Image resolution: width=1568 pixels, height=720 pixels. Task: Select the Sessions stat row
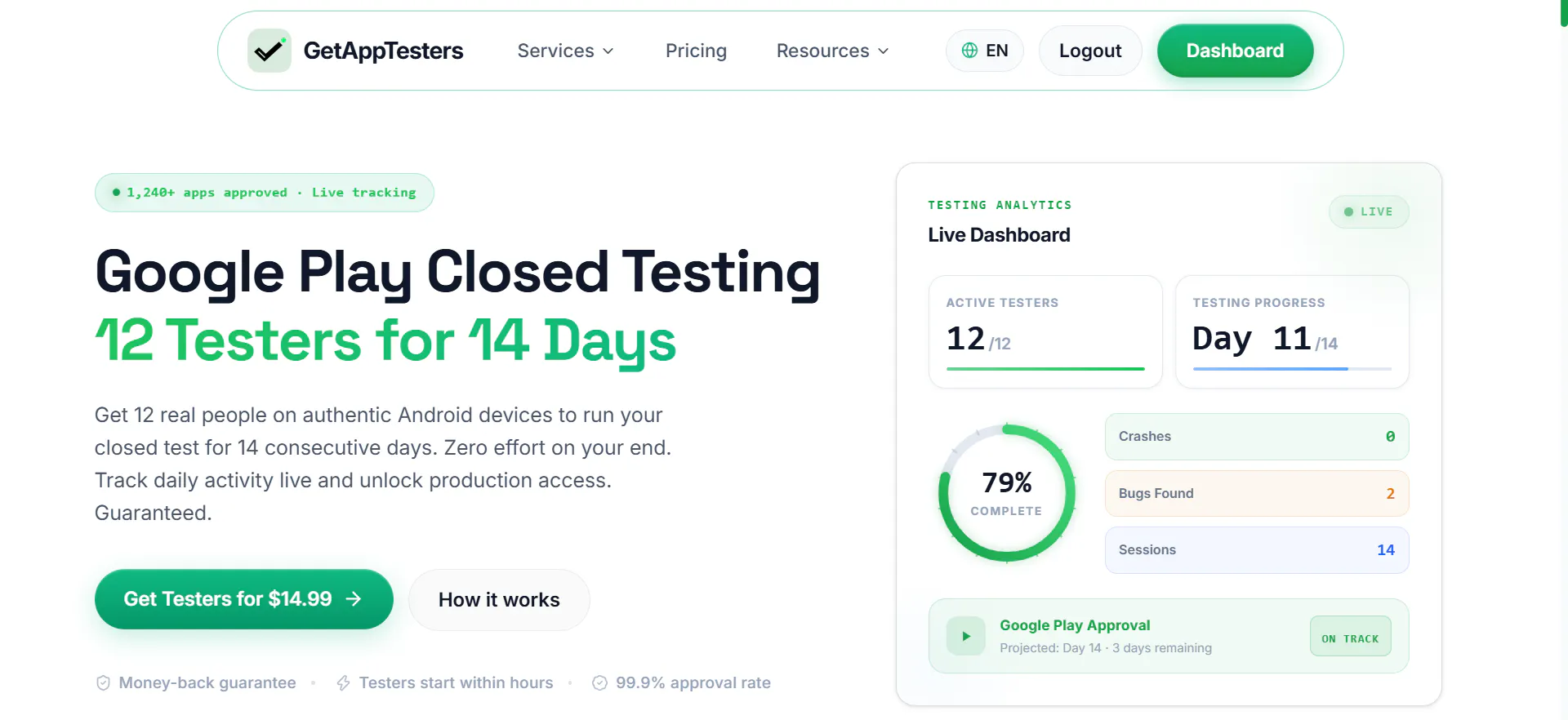tap(1257, 550)
